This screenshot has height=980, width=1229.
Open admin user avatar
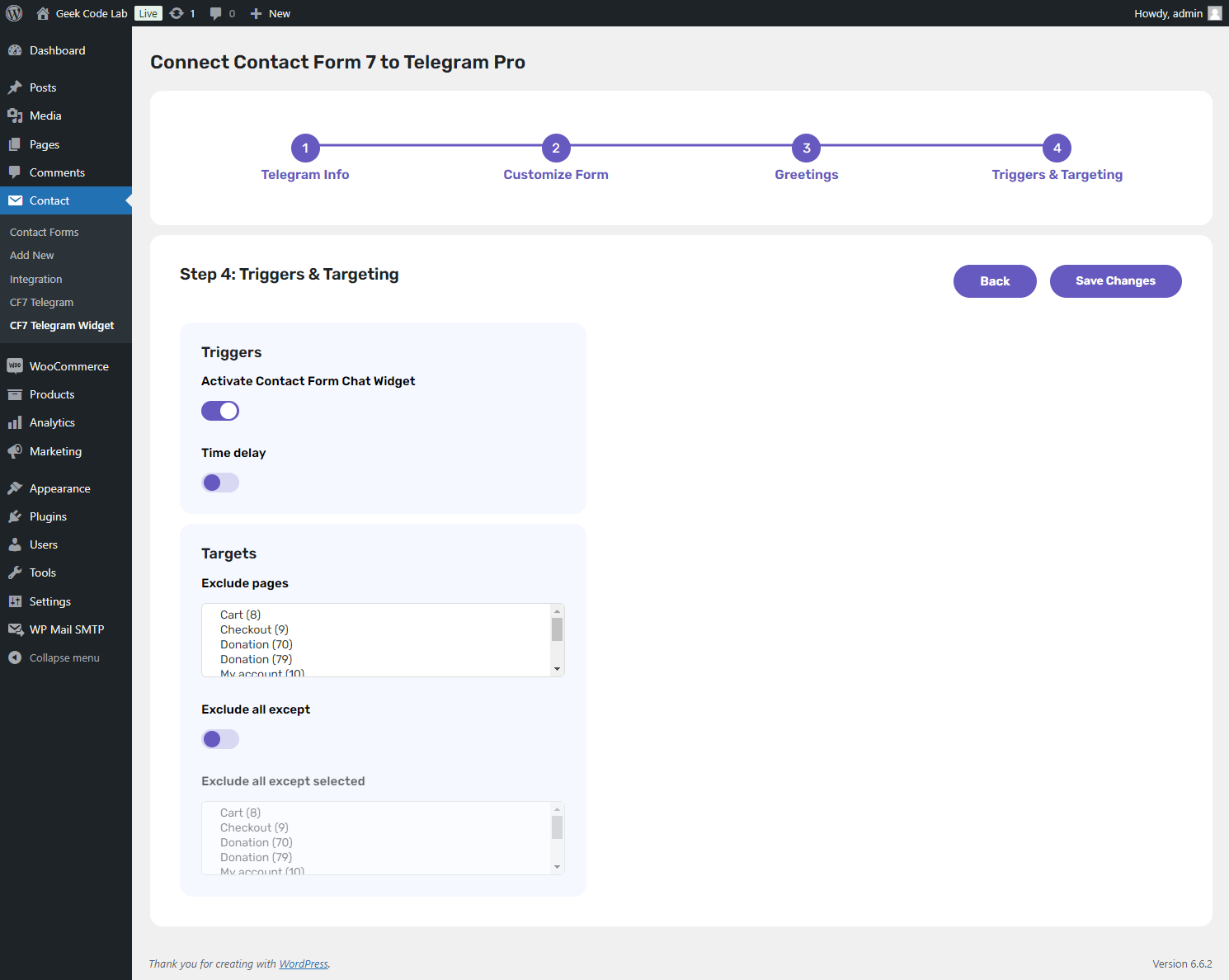[1215, 13]
